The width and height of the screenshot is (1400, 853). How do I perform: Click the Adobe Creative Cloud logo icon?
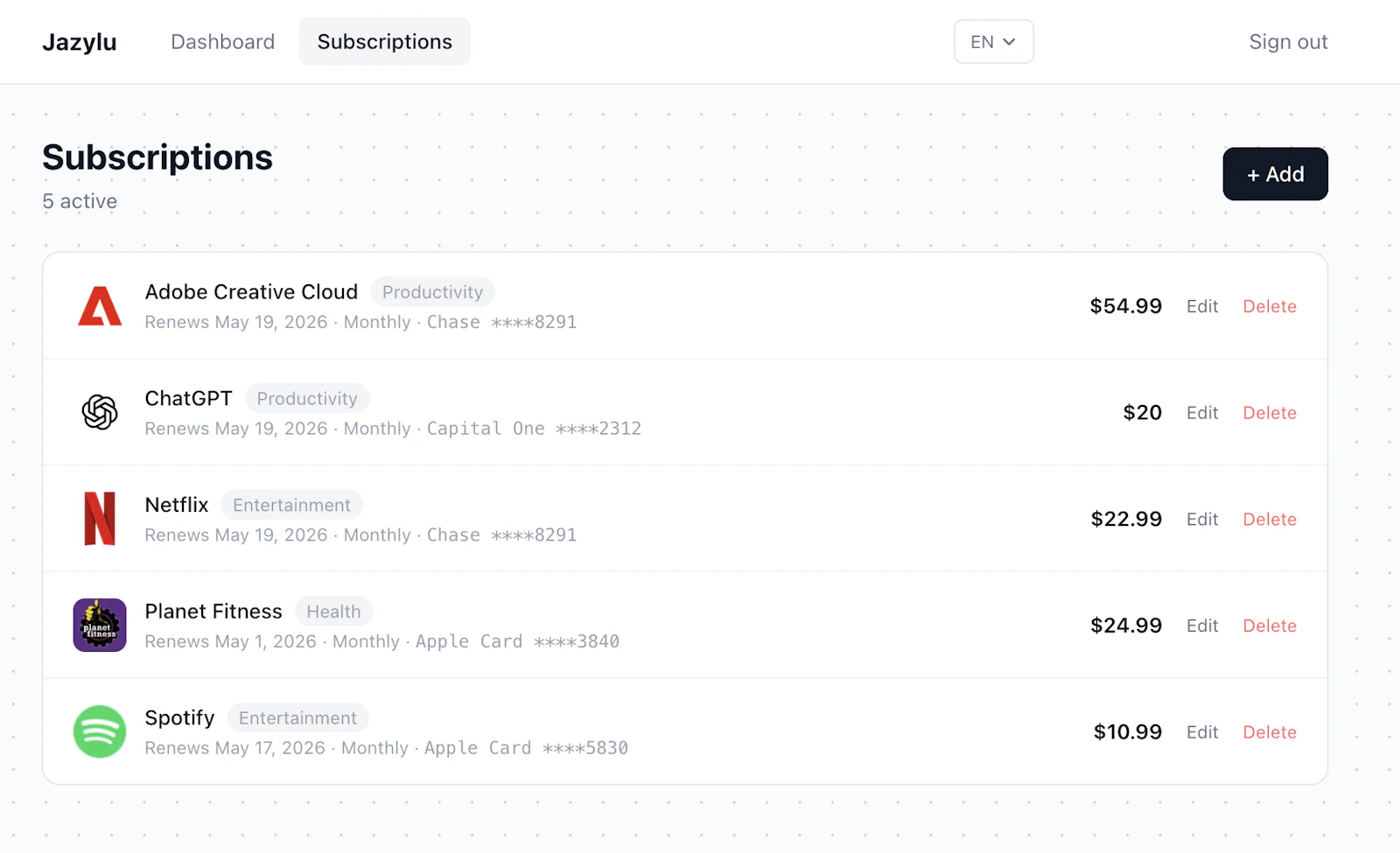100,306
